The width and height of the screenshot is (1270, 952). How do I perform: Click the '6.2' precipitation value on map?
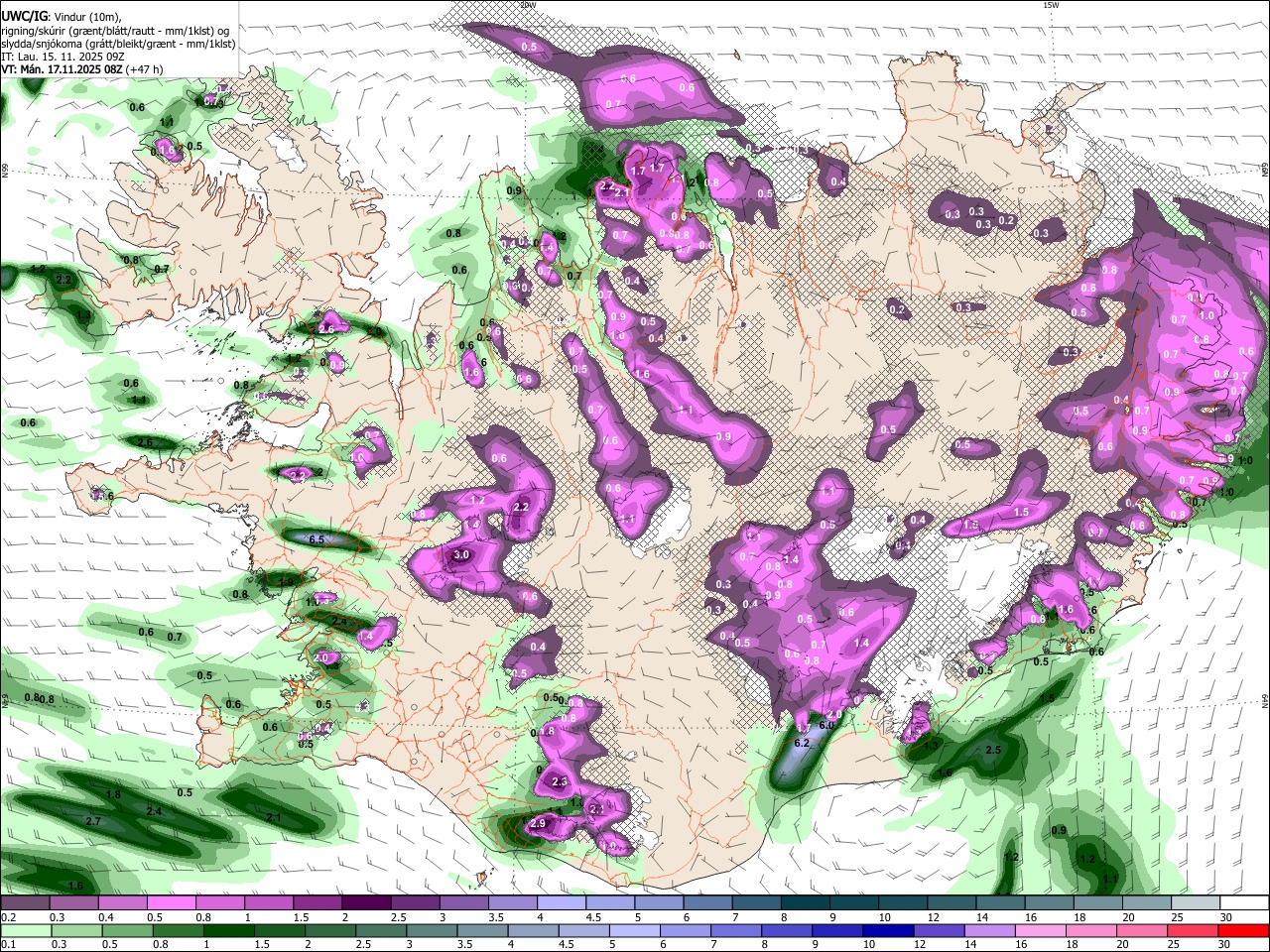(x=803, y=743)
